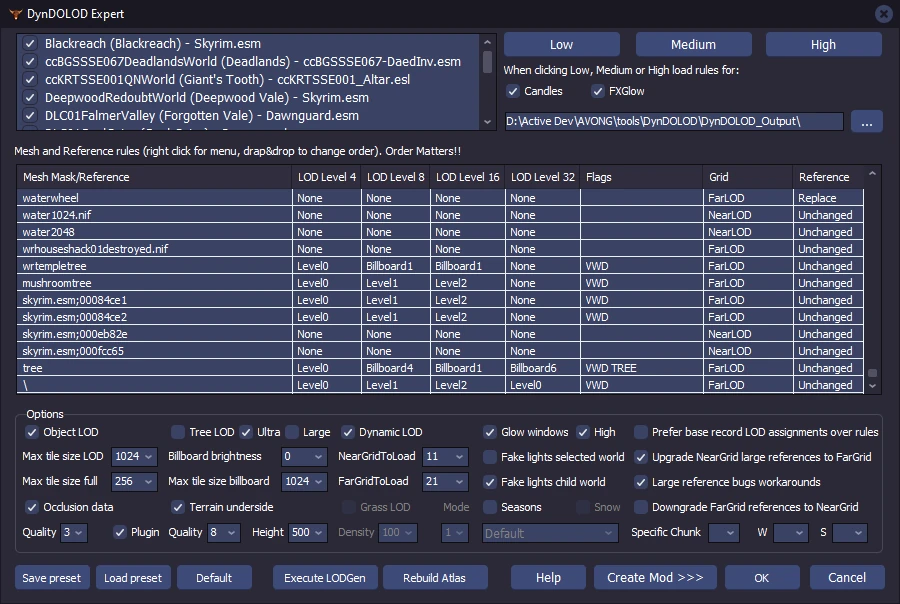
Task: Toggle the Occlusion data checkbox
Action: (x=32, y=507)
